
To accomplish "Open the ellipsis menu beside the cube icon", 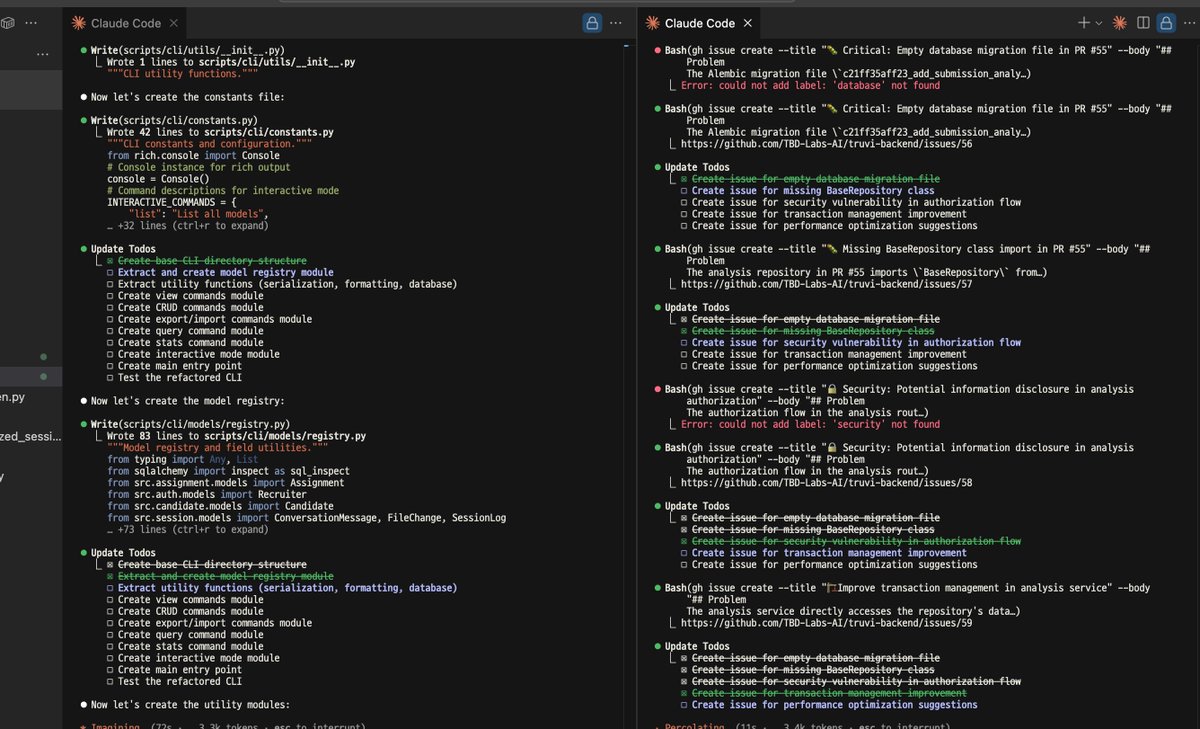I will [x=31, y=21].
